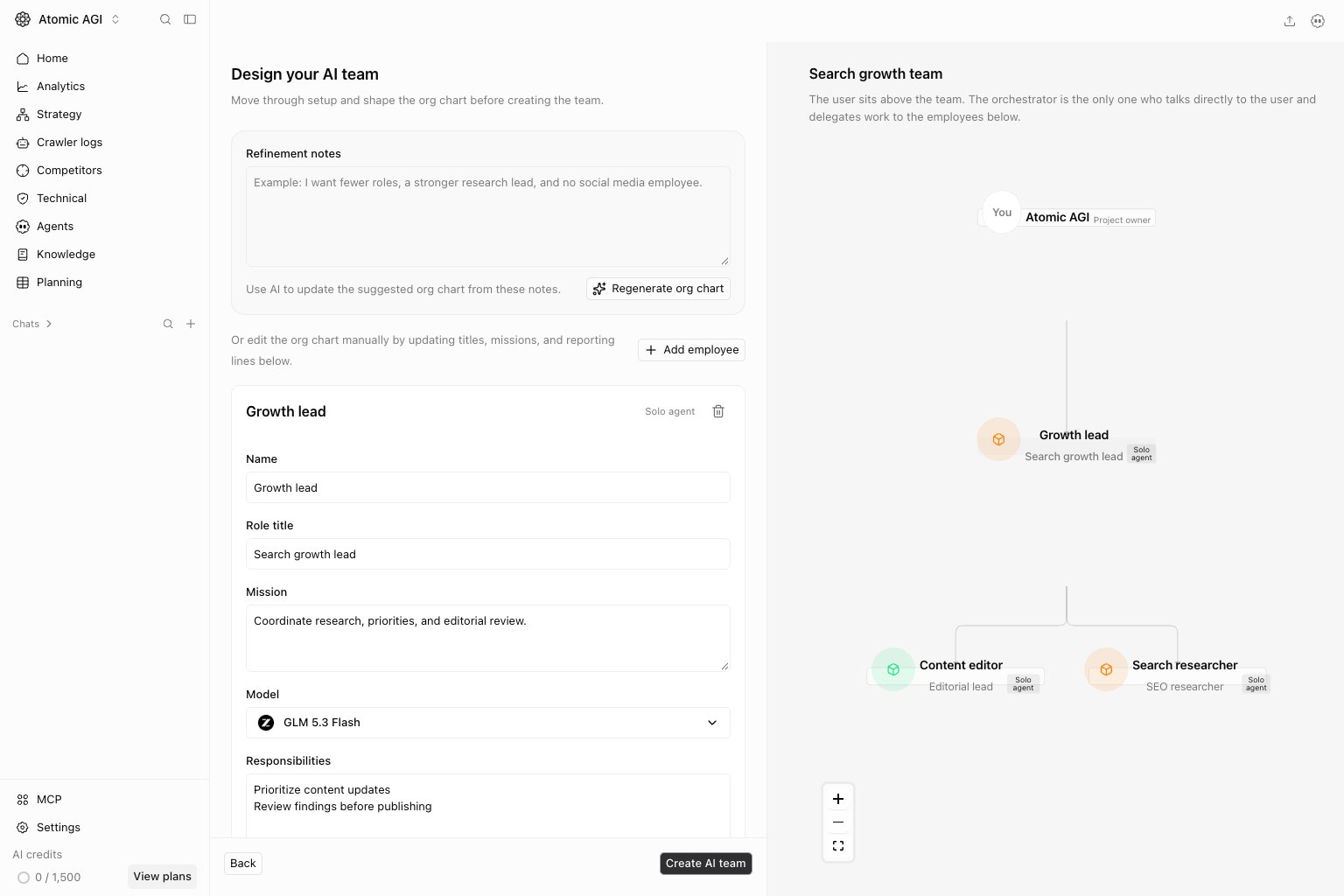Click the assistant icon at top right
This screenshot has height=896, width=1344.
(x=1318, y=21)
